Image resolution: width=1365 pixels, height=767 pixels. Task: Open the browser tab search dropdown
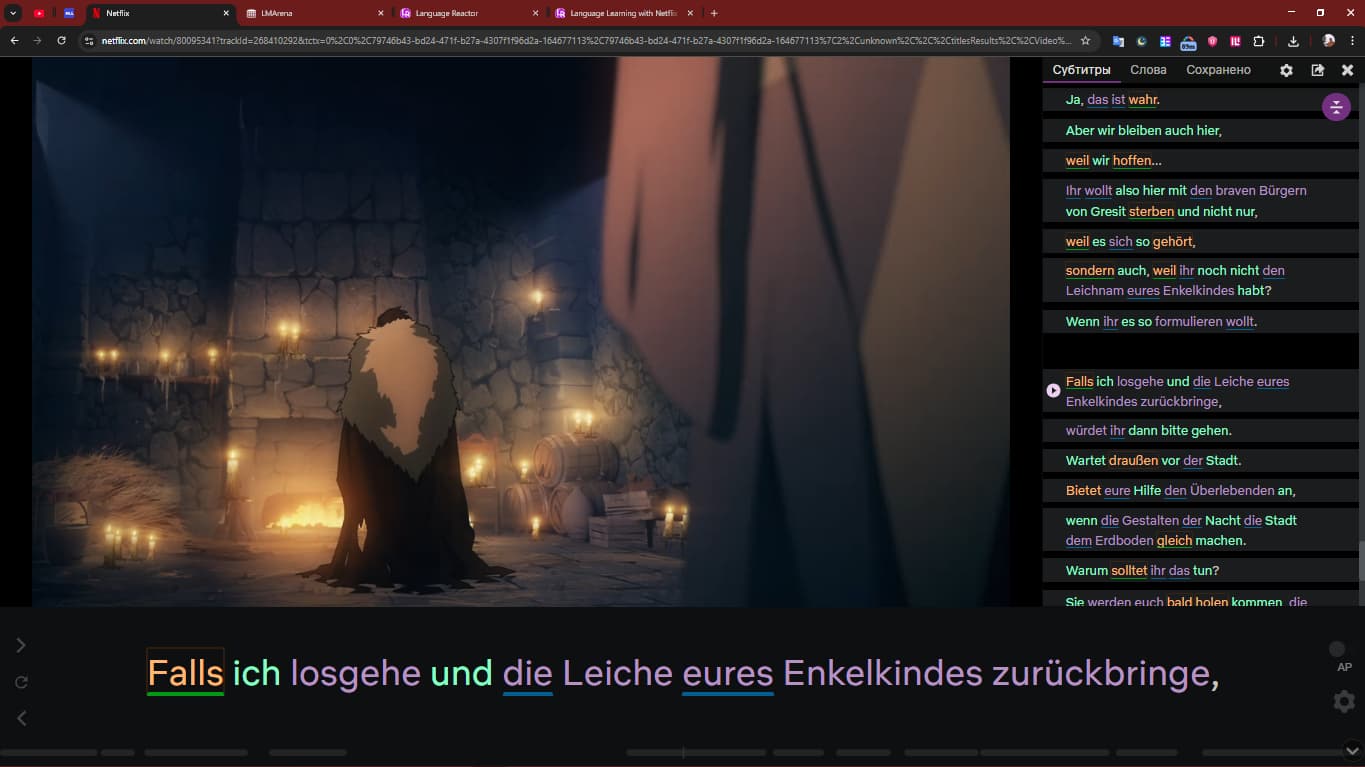[13, 13]
